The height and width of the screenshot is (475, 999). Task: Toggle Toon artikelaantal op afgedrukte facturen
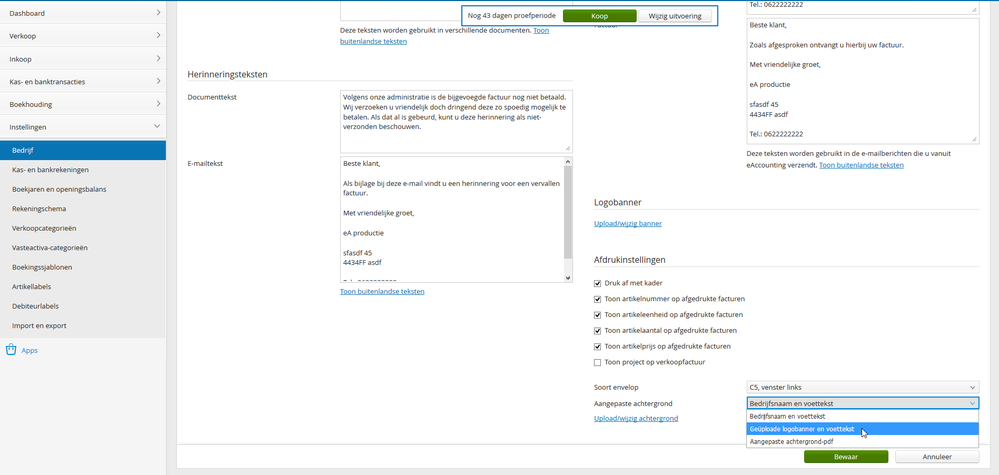click(598, 330)
